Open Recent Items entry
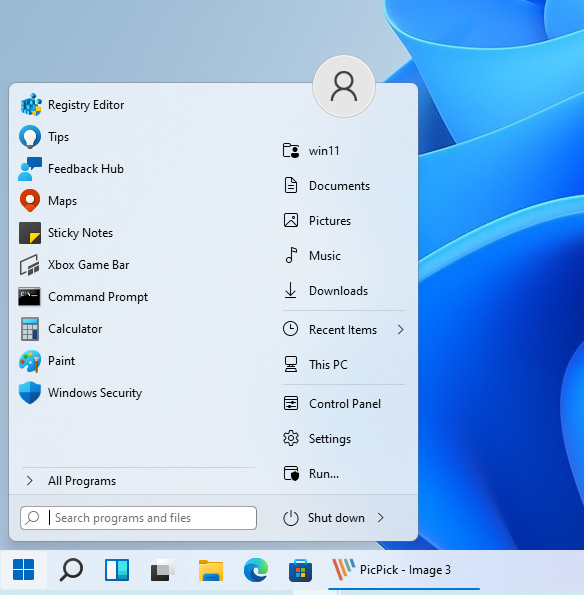The image size is (584, 595). (x=344, y=330)
